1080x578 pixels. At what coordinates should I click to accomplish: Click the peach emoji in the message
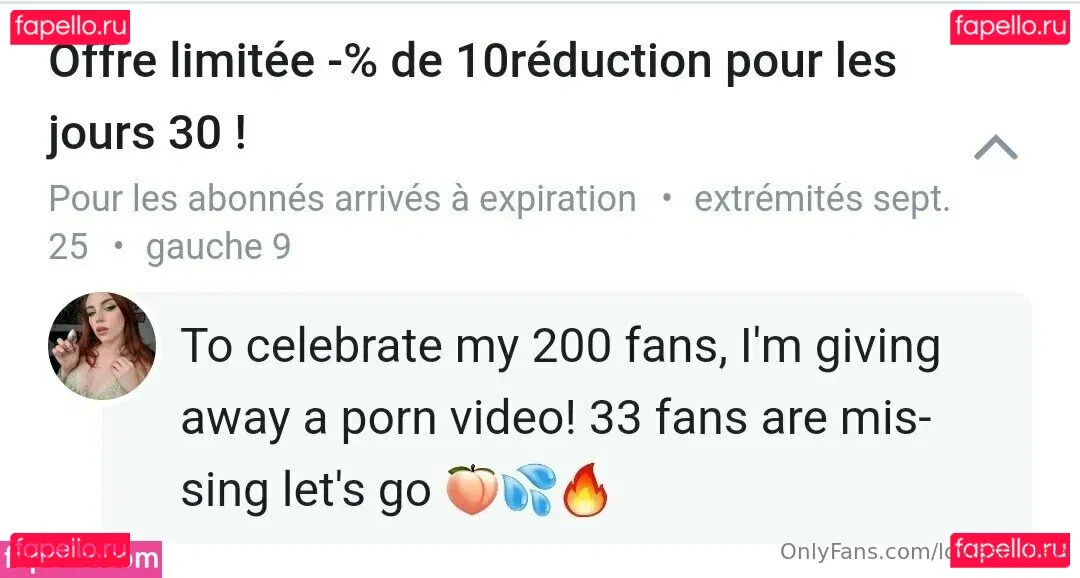(470, 492)
